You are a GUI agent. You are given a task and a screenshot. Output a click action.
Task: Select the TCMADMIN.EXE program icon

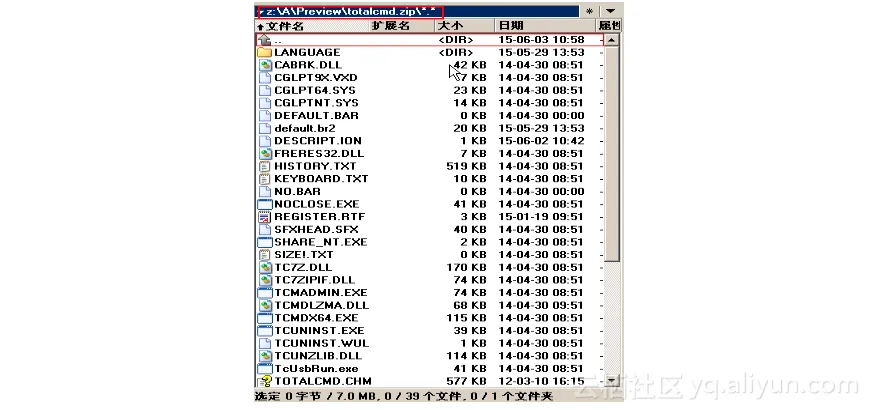coord(265,293)
